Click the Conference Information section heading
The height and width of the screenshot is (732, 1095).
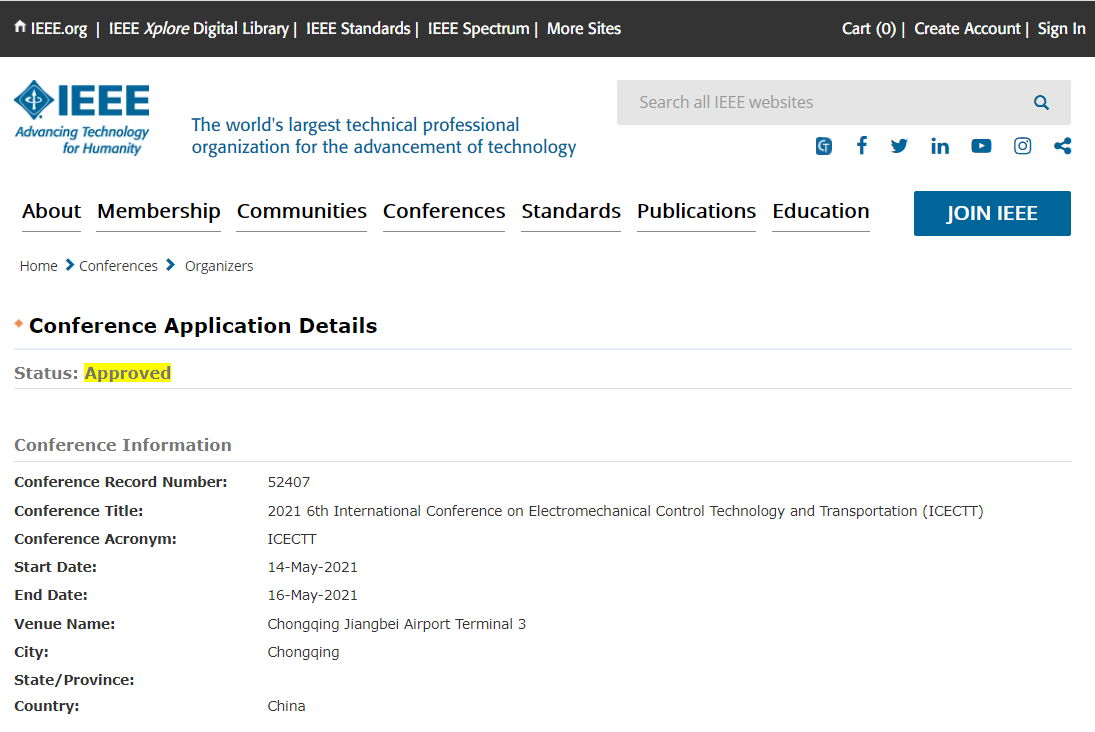pos(123,445)
